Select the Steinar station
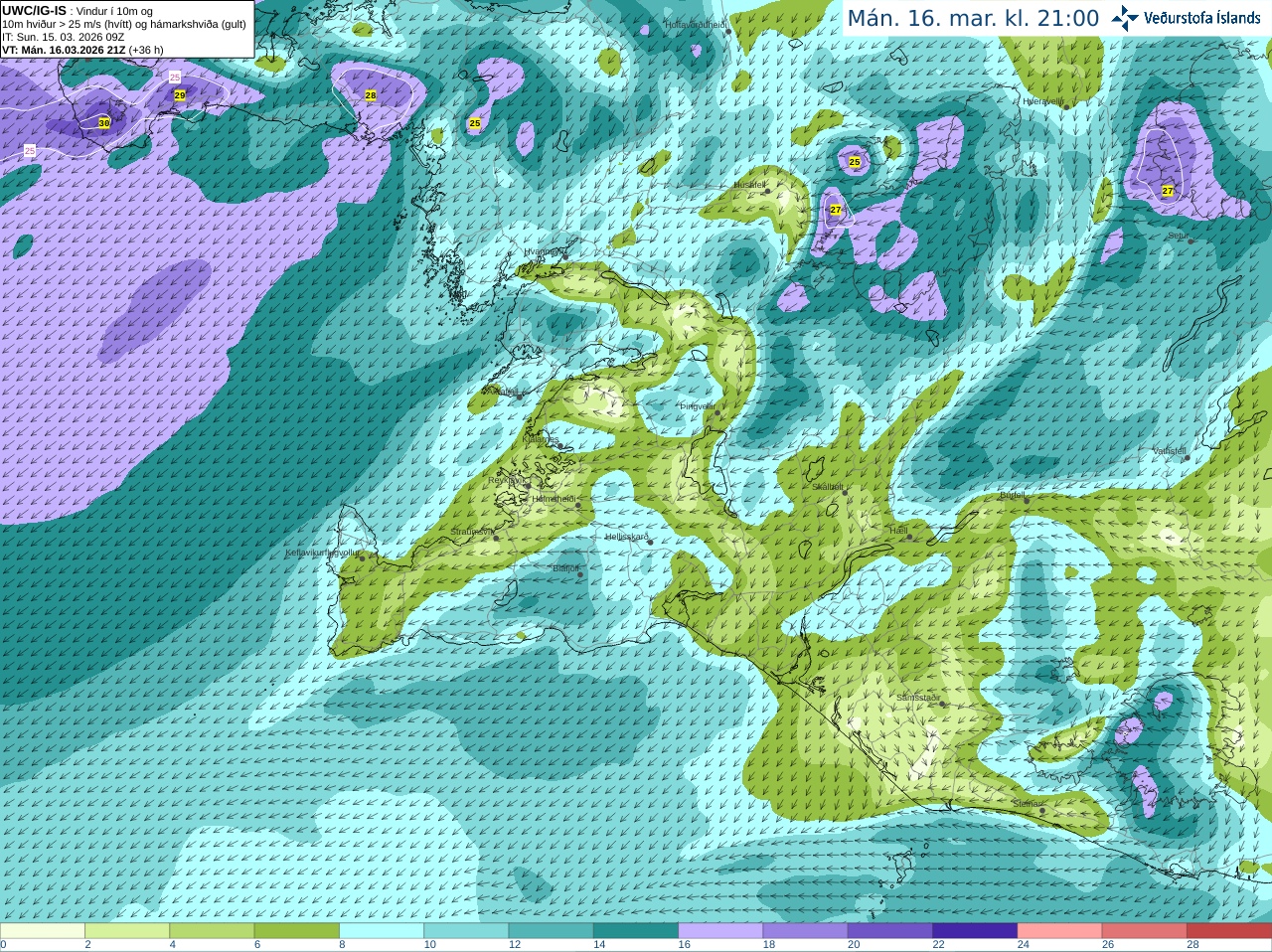The width and height of the screenshot is (1272, 952). coord(1041,810)
